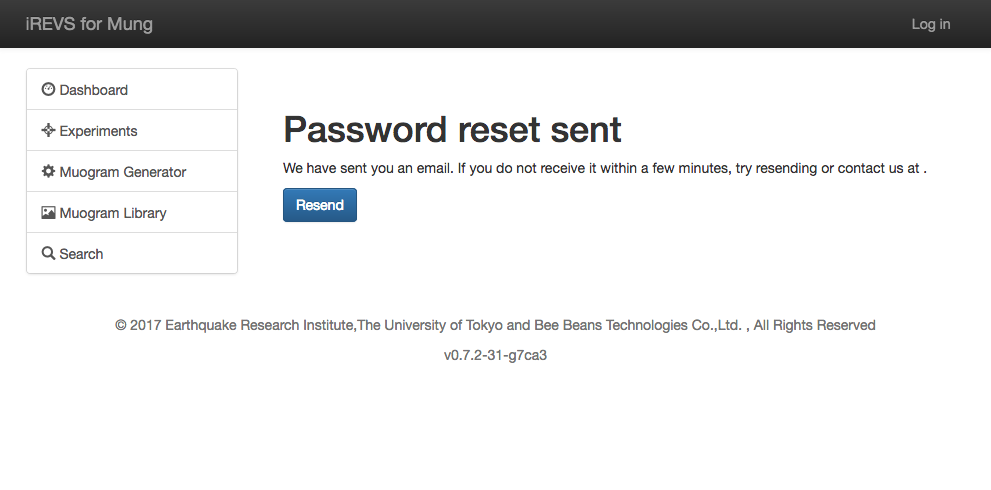Click the Search magnifying glass icon
This screenshot has height=490, width=991.
[x=48, y=253]
